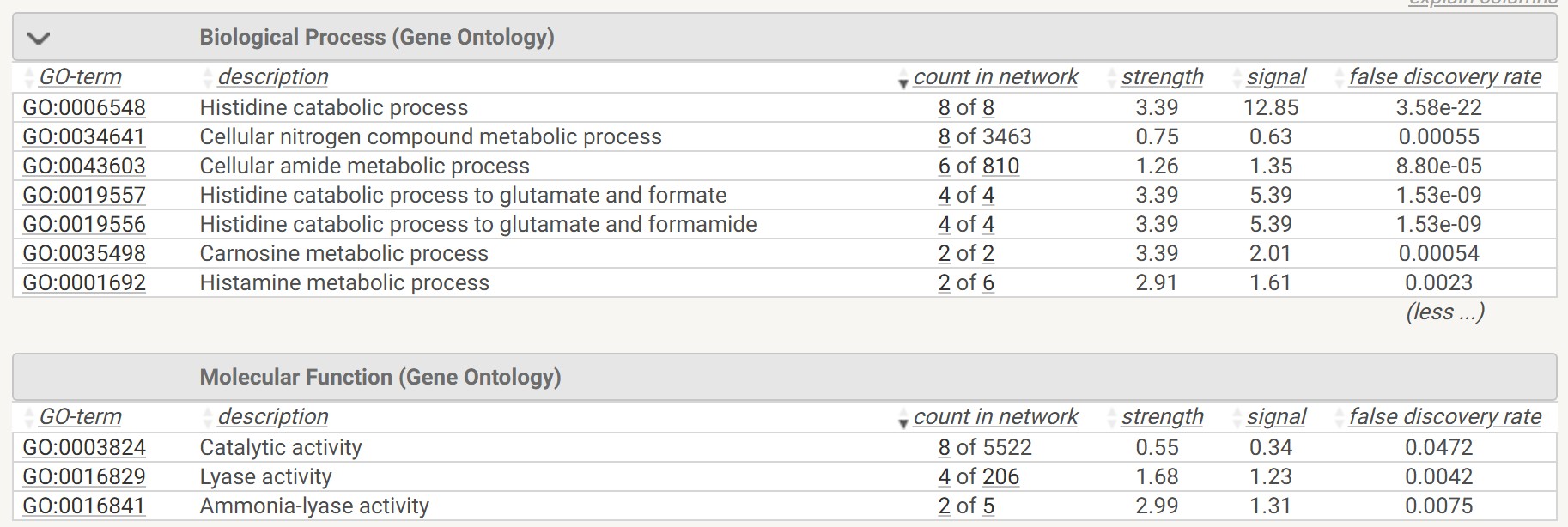Sort Molecular Function by count in network

995,416
